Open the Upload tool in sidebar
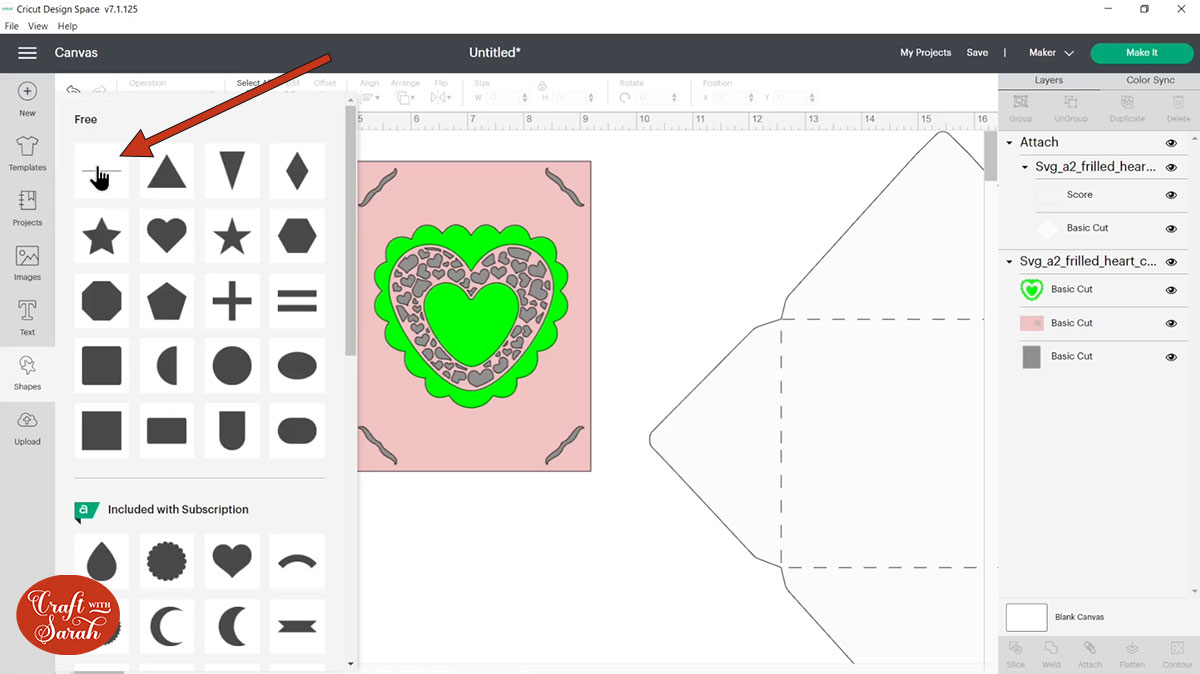The height and width of the screenshot is (674, 1200). tap(27, 428)
